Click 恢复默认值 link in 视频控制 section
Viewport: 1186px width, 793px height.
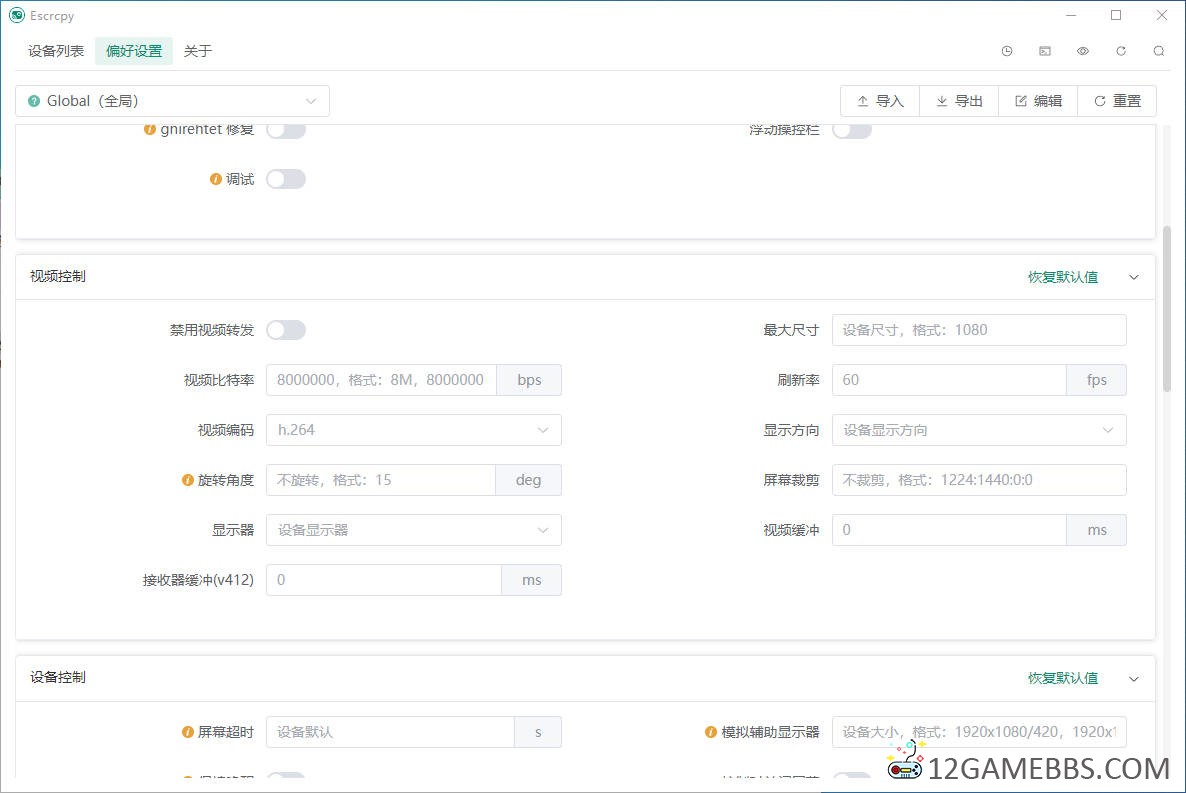[1063, 277]
